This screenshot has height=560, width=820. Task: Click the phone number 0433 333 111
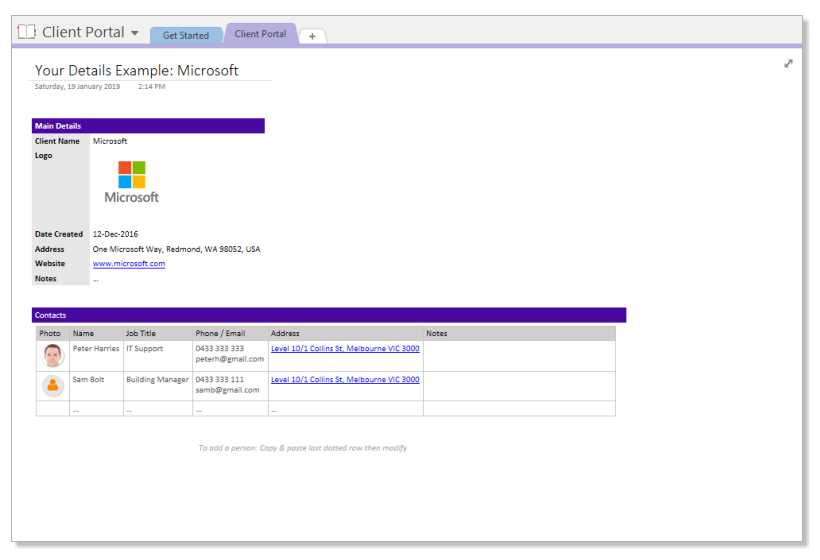220,380
